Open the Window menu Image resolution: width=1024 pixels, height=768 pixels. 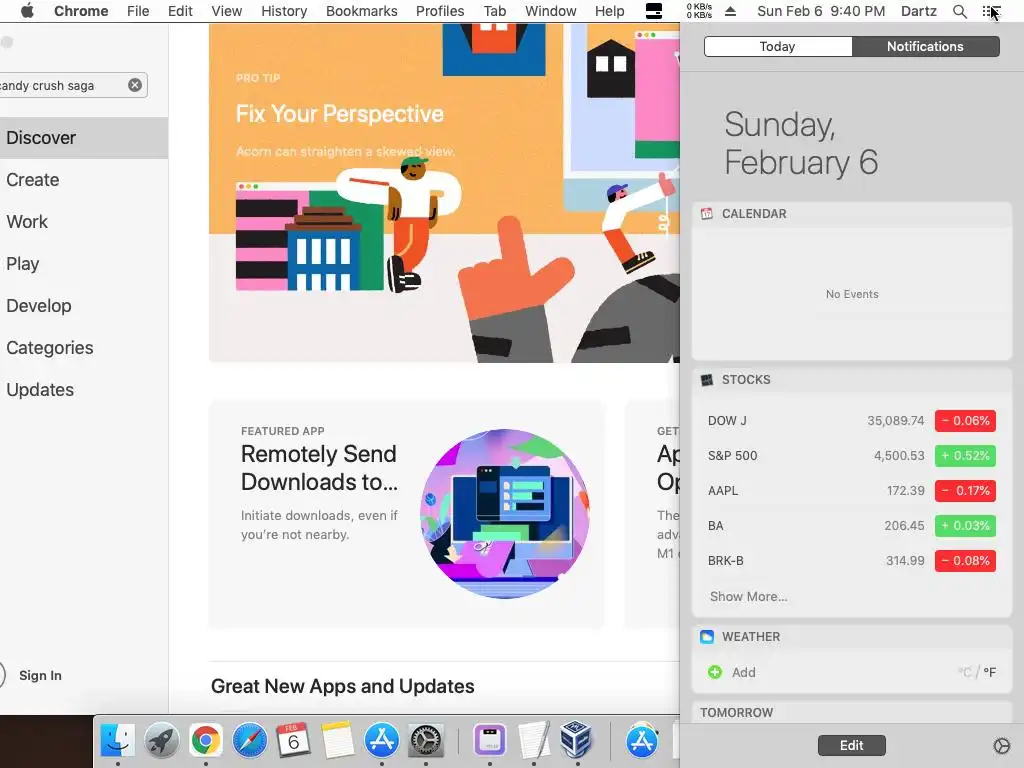tap(551, 11)
